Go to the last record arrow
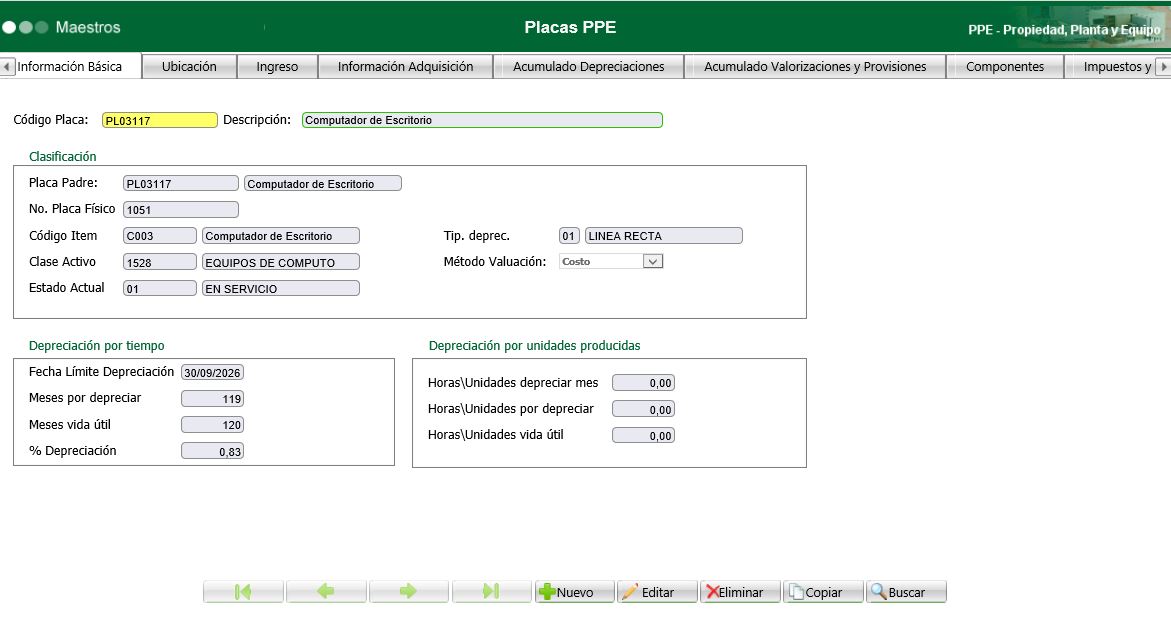 [491, 592]
